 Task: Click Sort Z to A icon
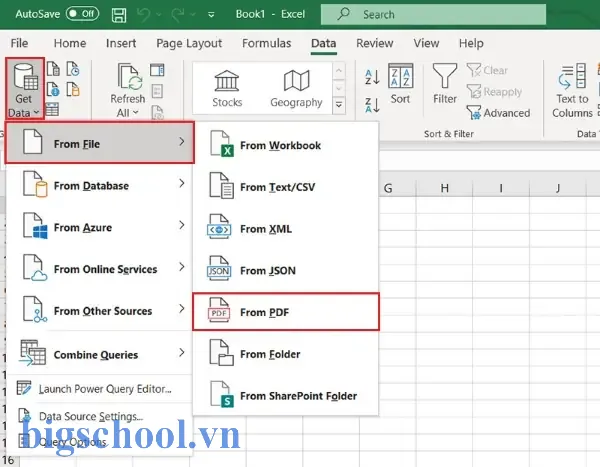[372, 105]
